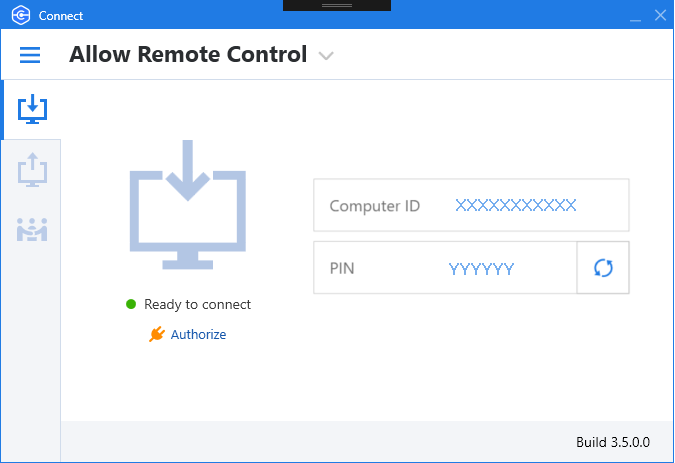Click the Authorize link
675x463 pixels.
click(198, 334)
